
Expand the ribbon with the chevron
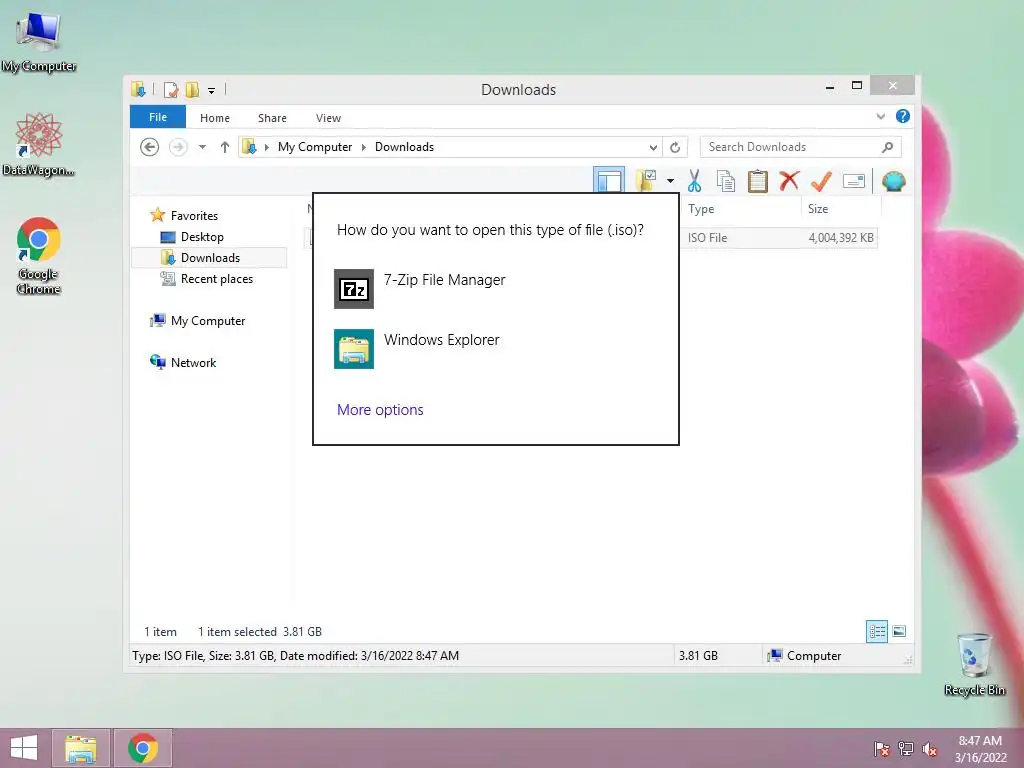pos(880,116)
